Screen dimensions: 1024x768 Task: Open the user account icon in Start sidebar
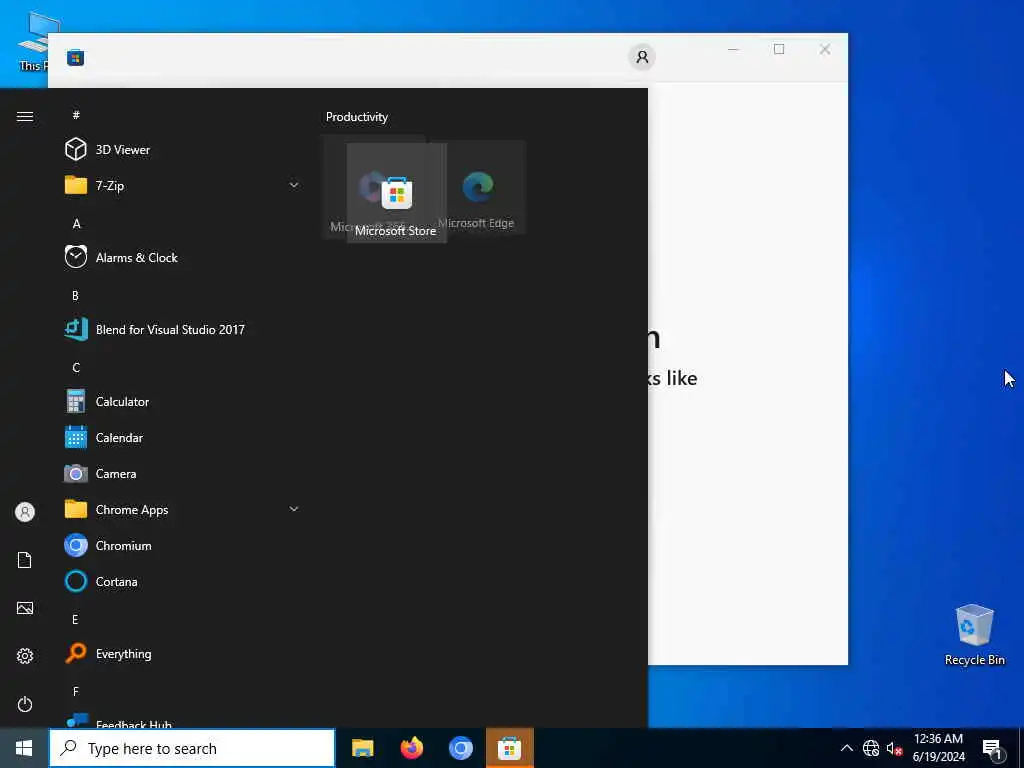25,512
